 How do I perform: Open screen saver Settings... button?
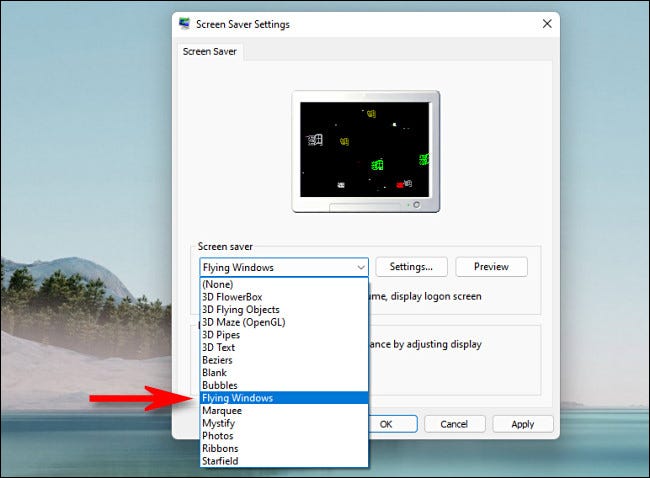[x=411, y=267]
